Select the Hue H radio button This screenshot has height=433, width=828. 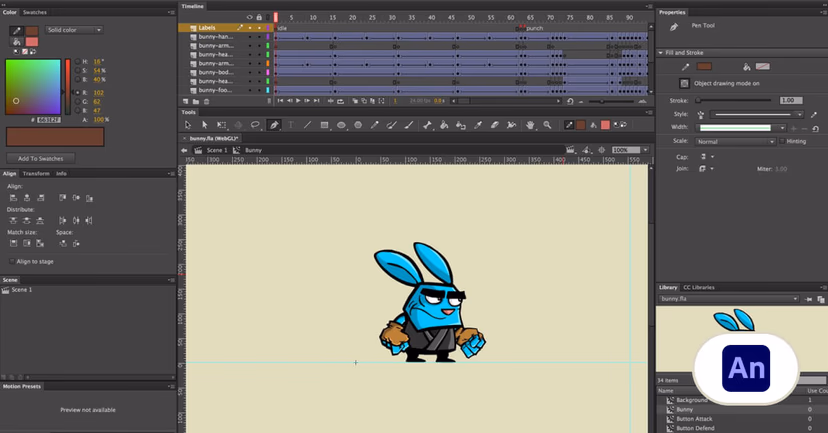point(78,62)
